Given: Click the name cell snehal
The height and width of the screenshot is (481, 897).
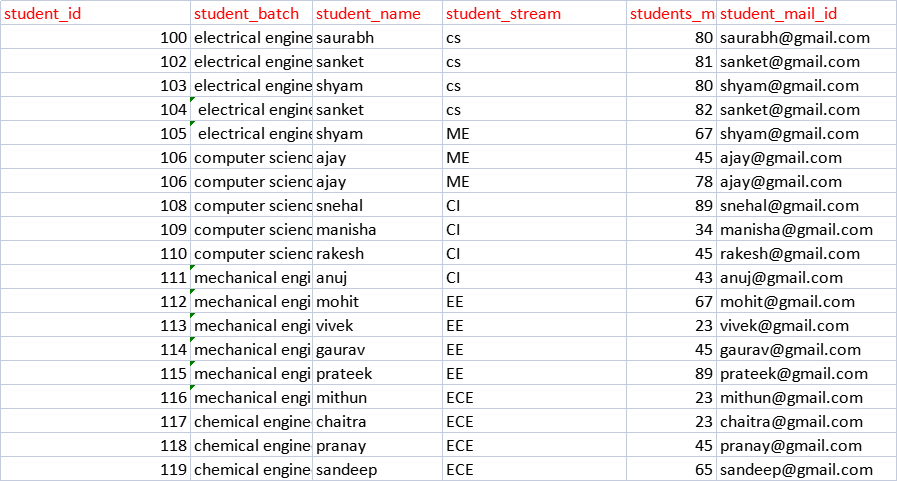Looking at the screenshot, I should [x=377, y=205].
